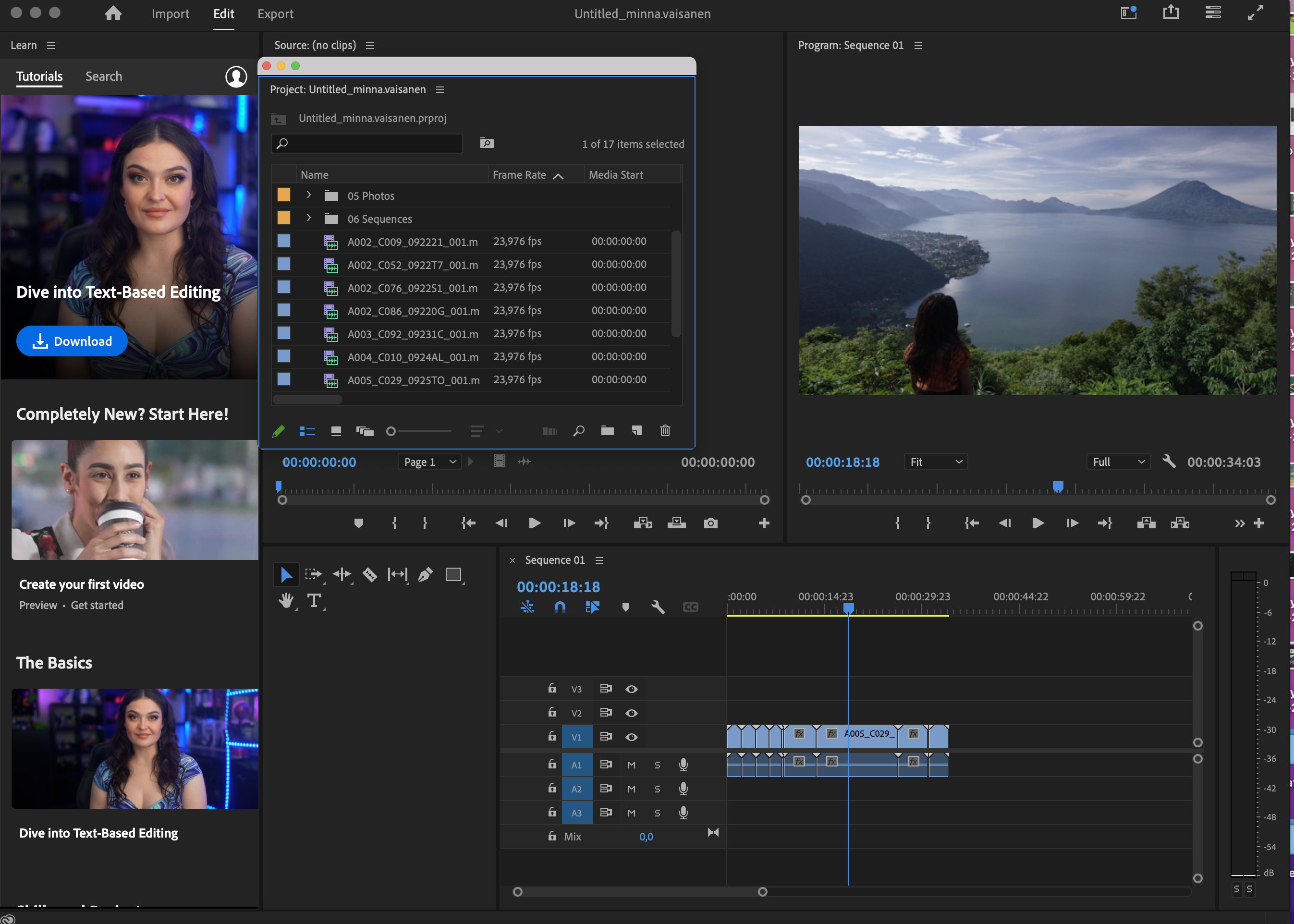
Task: Click the project panel search field
Action: point(367,144)
